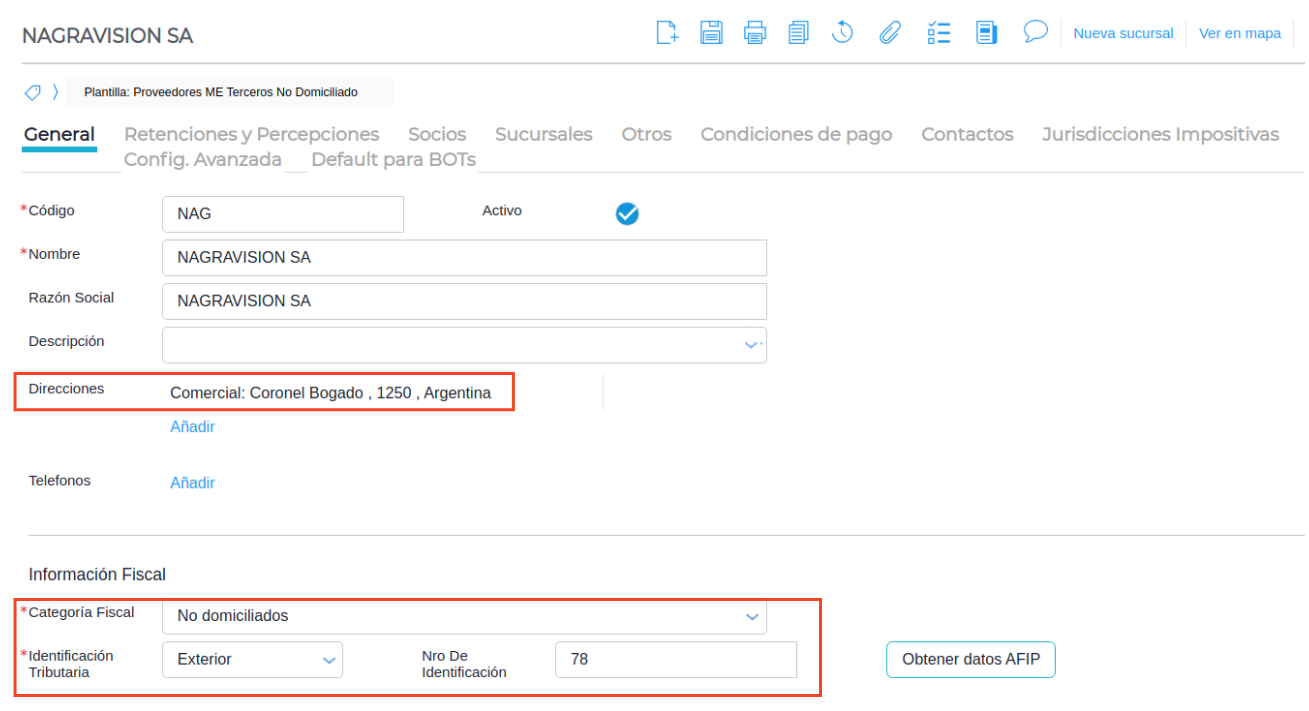Save the record with the floppy disk icon
Image resolution: width=1309 pixels, height=711 pixels.
coord(711,33)
